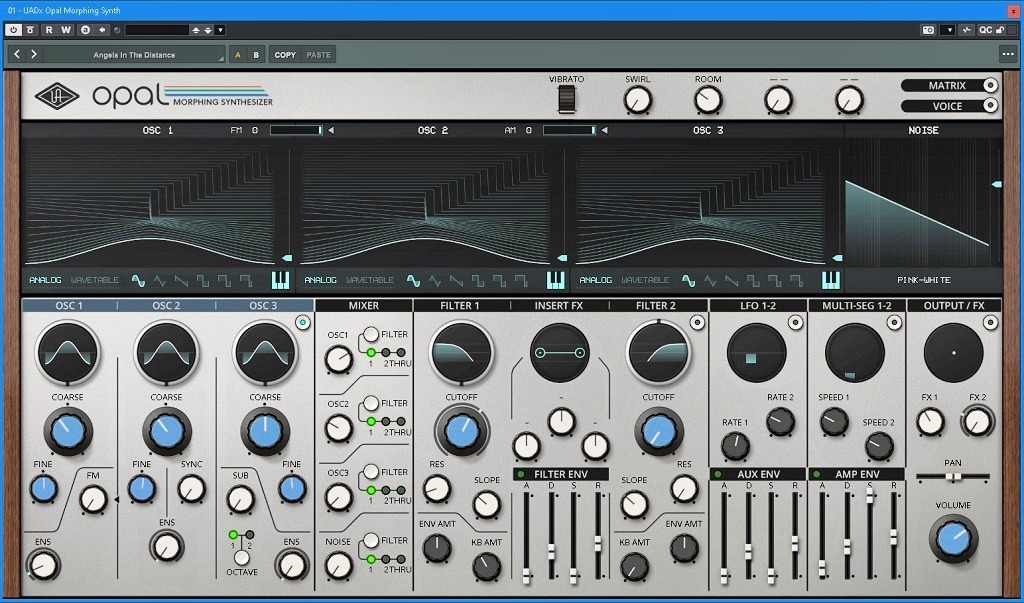Select the FILTER 1 section tab
The width and height of the screenshot is (1024, 603).
point(460,306)
